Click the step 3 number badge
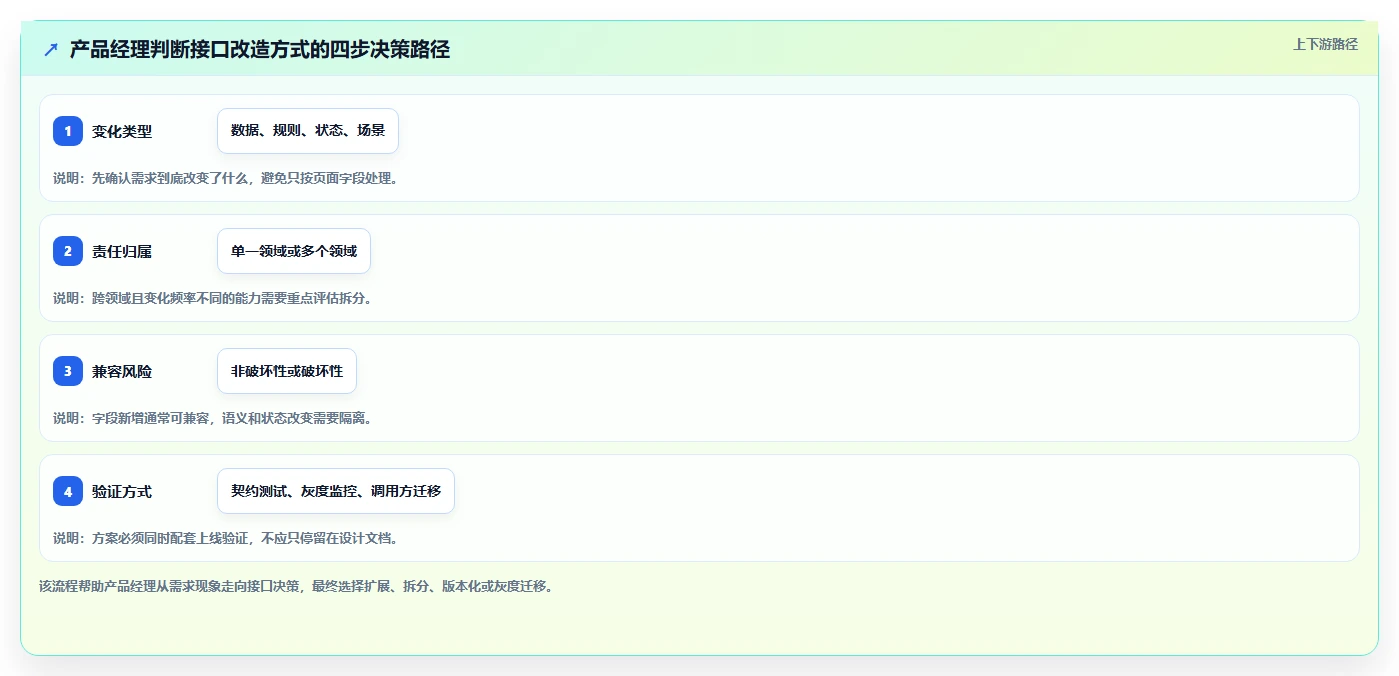The image size is (1399, 676). pyautogui.click(x=68, y=371)
